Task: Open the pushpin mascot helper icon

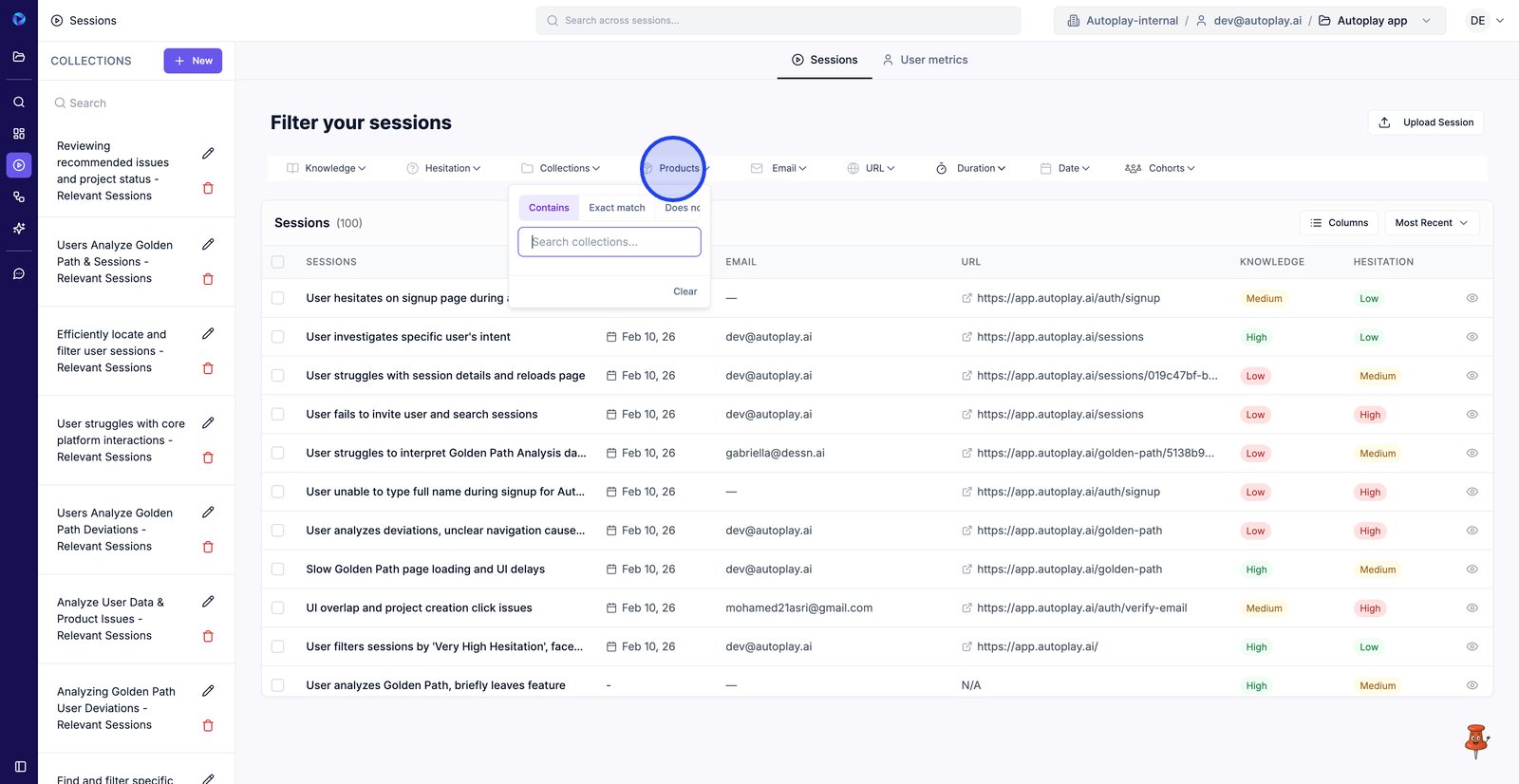Action: click(1475, 740)
